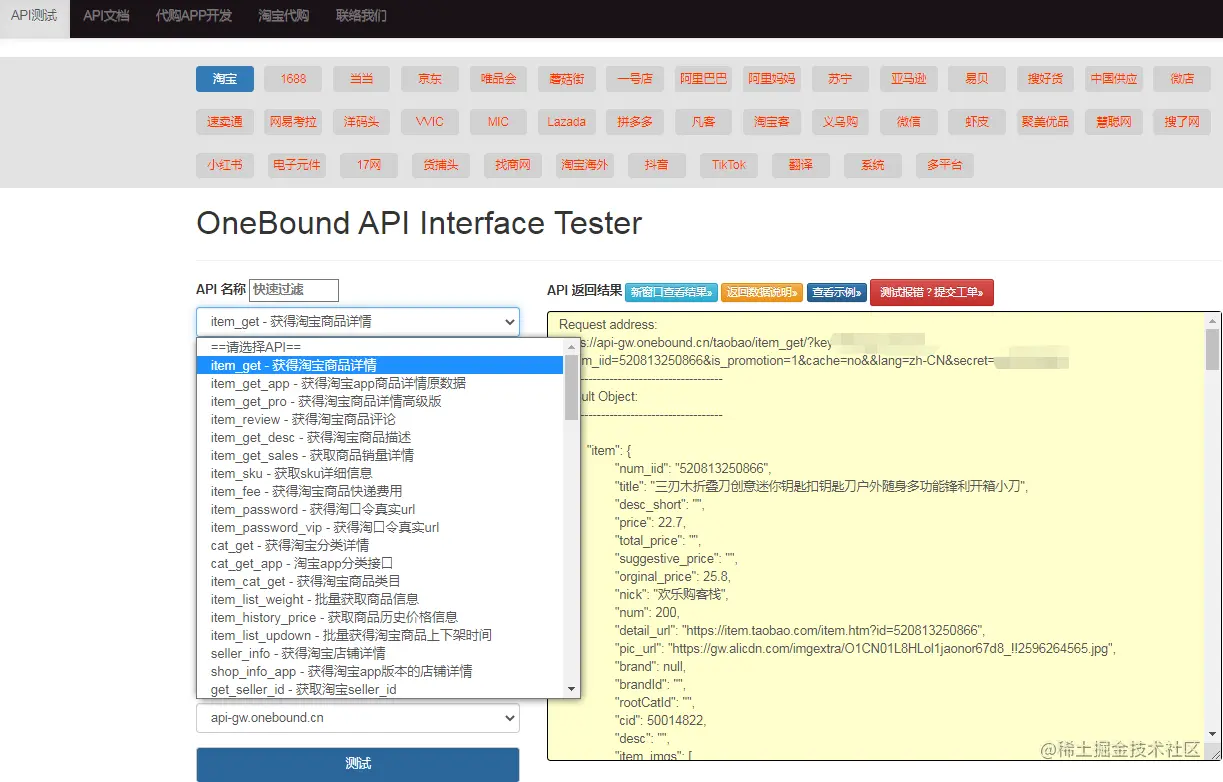Choose item_password 获得淘口令真实url option
Viewport: 1223px width, 782px height.
click(380, 509)
